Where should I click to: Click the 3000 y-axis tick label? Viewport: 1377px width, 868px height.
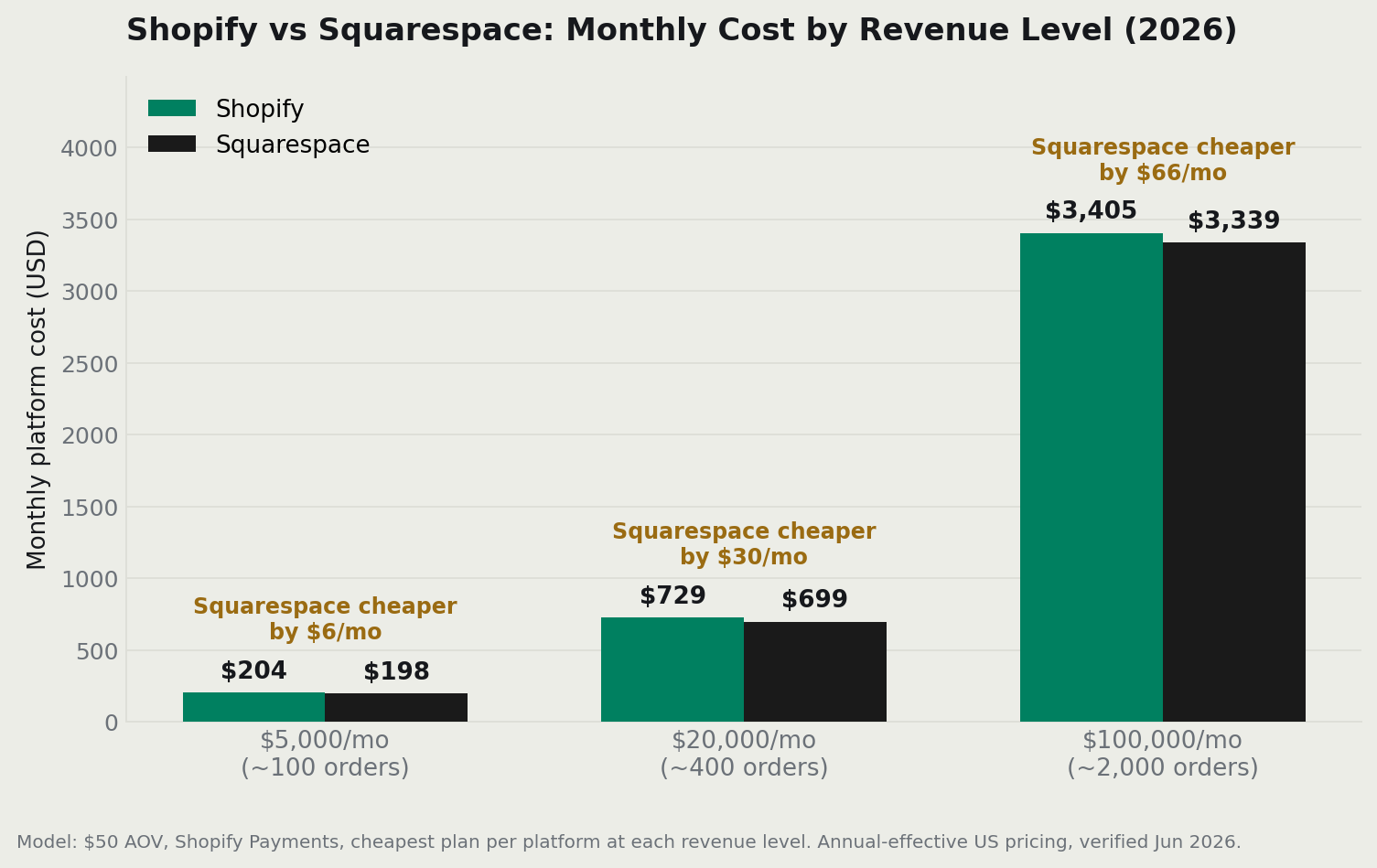tap(89, 292)
